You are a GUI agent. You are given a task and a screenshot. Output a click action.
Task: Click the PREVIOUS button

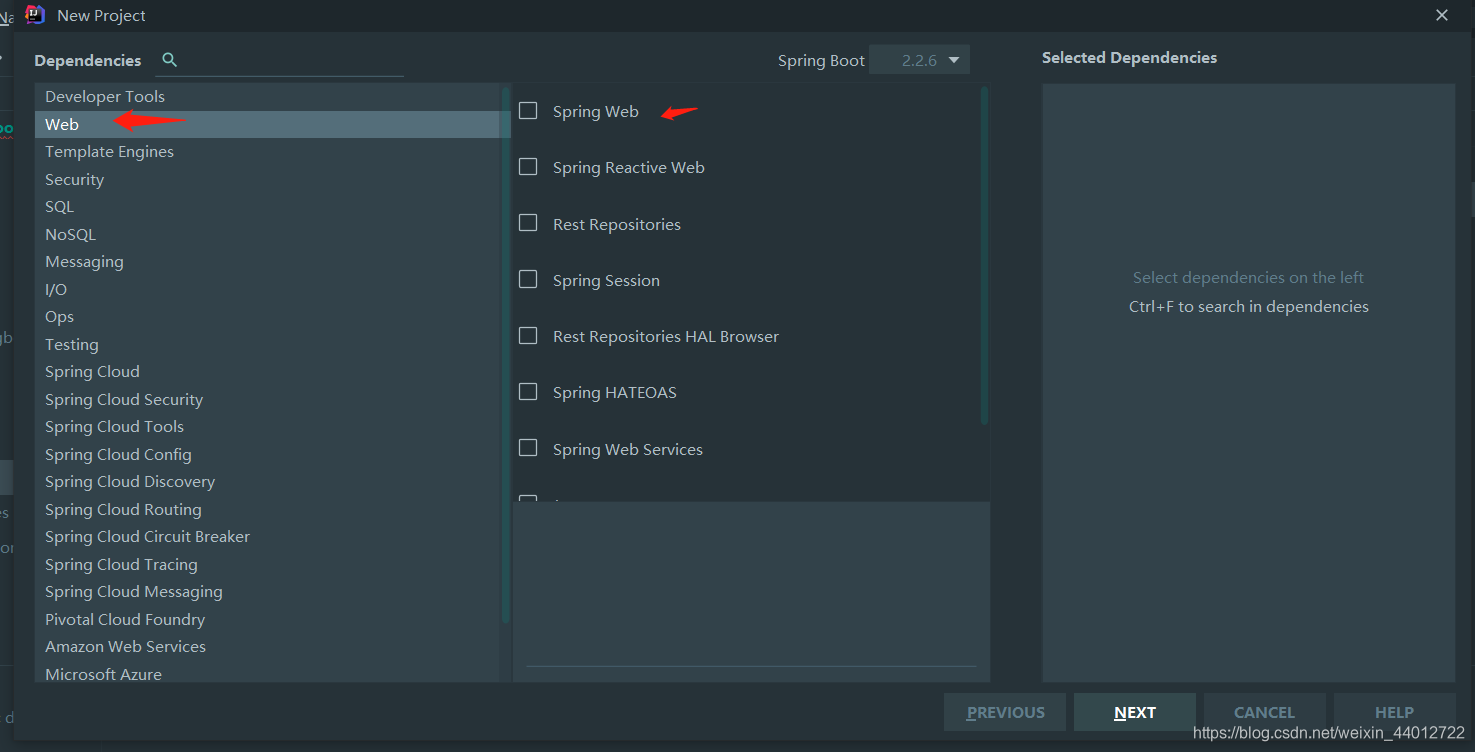1005,712
